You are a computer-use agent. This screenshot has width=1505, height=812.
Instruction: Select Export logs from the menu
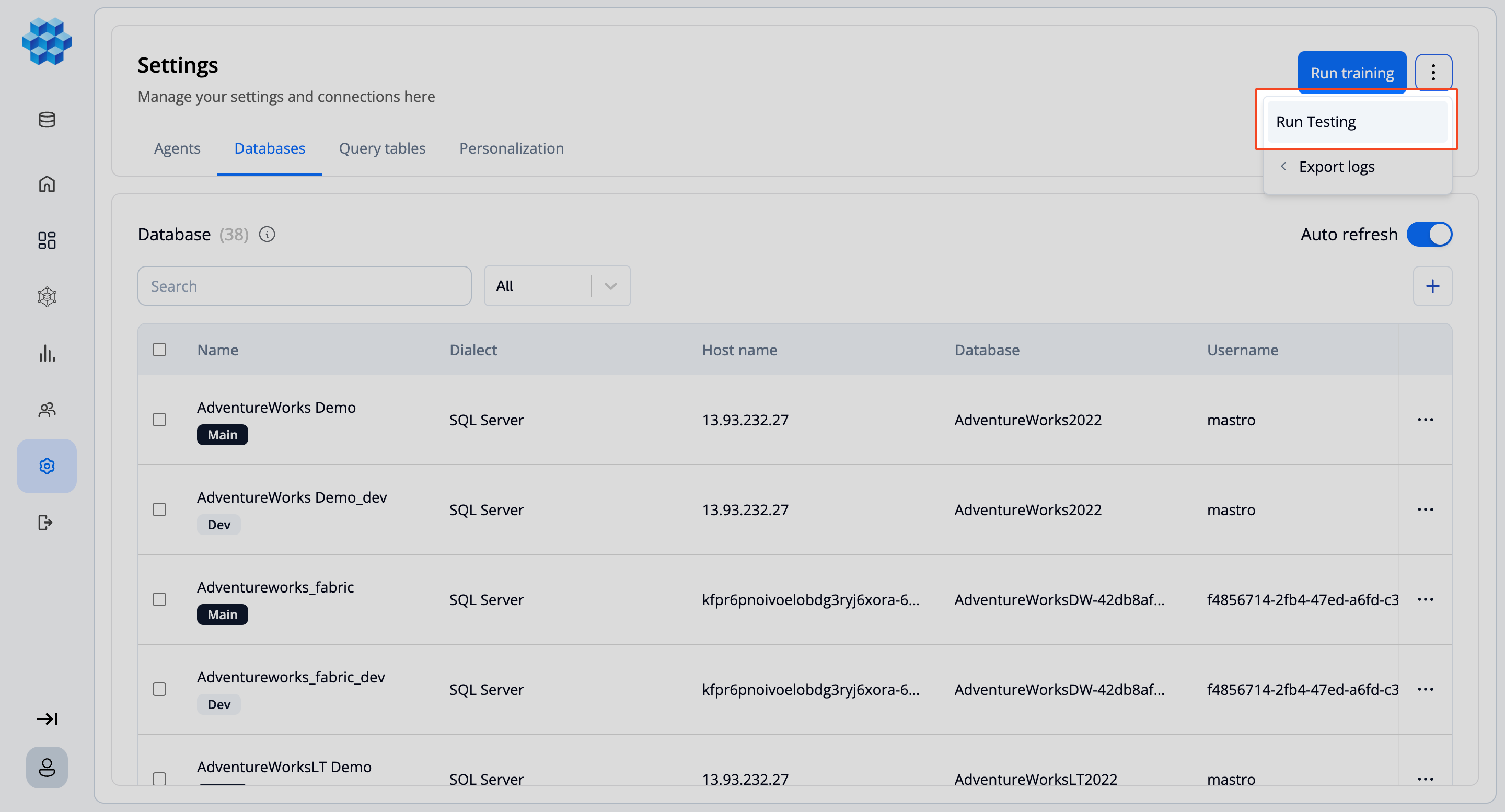[1357, 167]
